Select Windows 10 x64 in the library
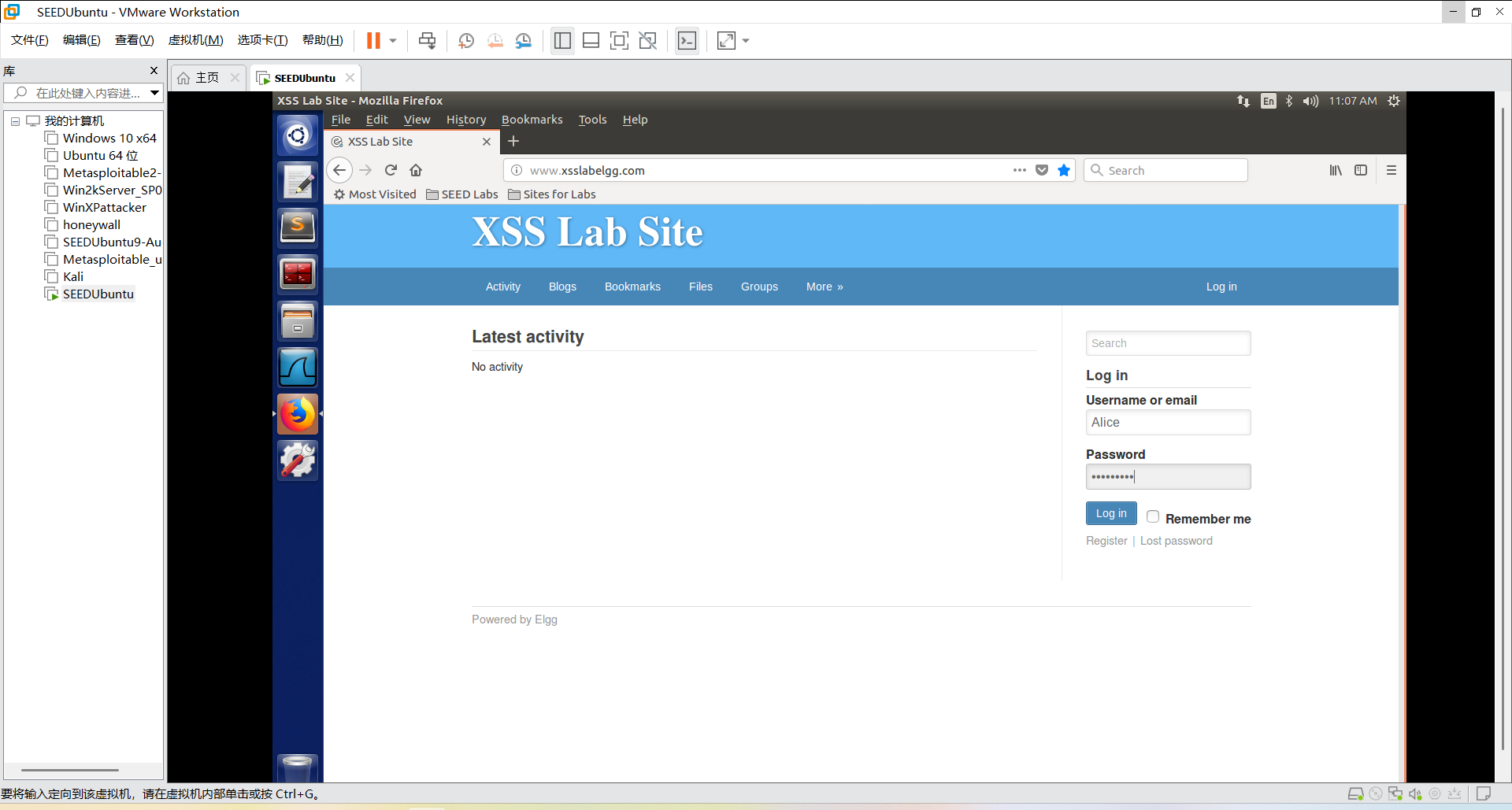The width and height of the screenshot is (1512, 810). coord(109,139)
